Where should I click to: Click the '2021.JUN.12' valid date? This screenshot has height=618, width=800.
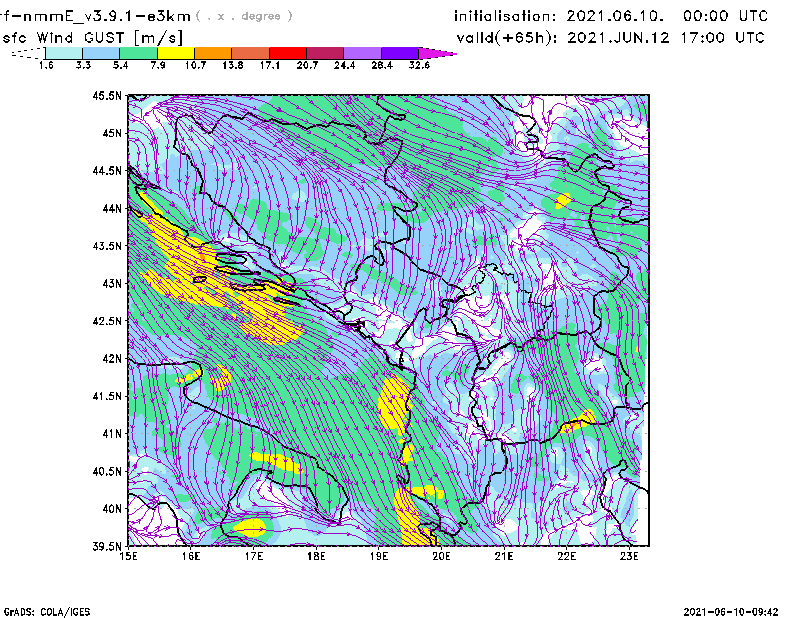[618, 38]
